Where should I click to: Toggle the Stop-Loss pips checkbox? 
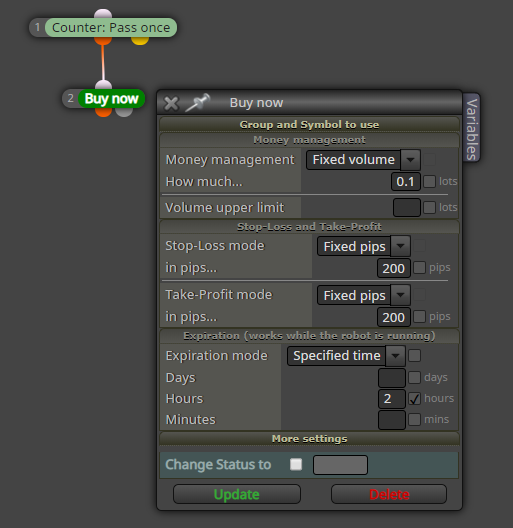(419, 268)
